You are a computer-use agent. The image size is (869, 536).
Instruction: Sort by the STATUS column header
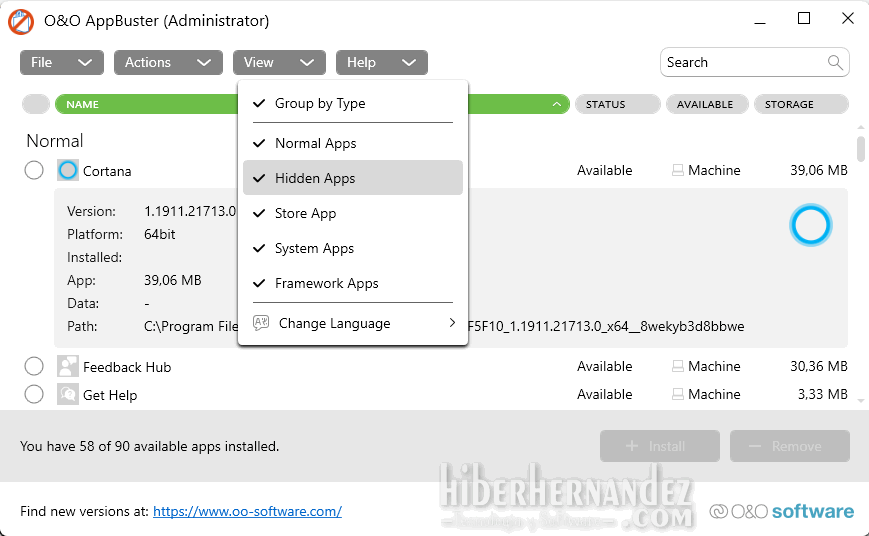617,104
